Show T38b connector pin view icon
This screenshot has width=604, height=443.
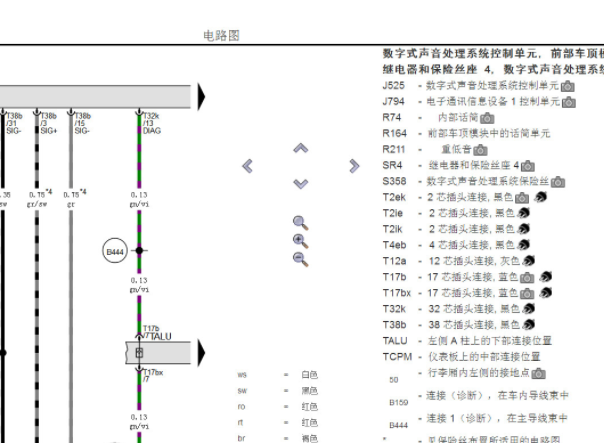[528, 325]
